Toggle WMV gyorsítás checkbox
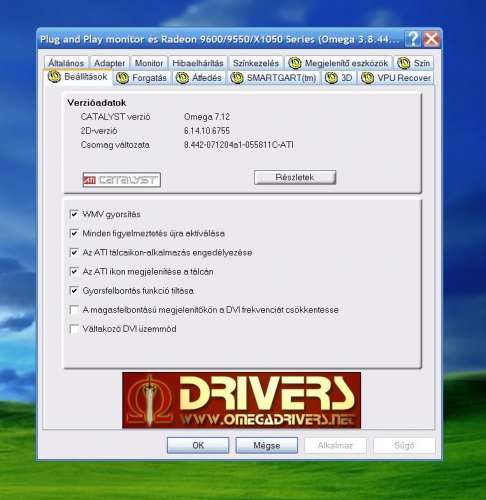Screen dimensions: 486x500 74,214
